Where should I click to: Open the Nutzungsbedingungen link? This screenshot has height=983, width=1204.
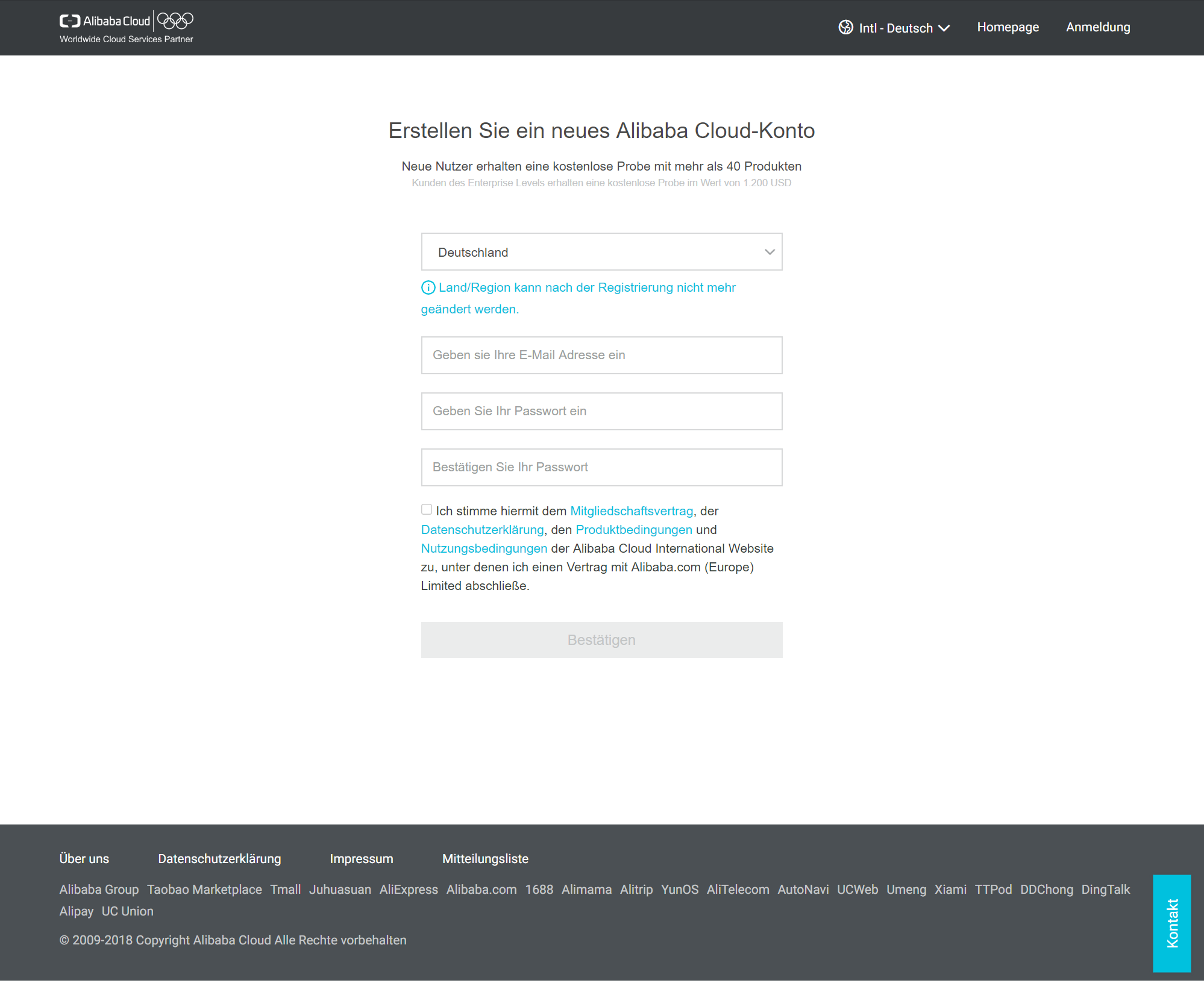(x=484, y=548)
